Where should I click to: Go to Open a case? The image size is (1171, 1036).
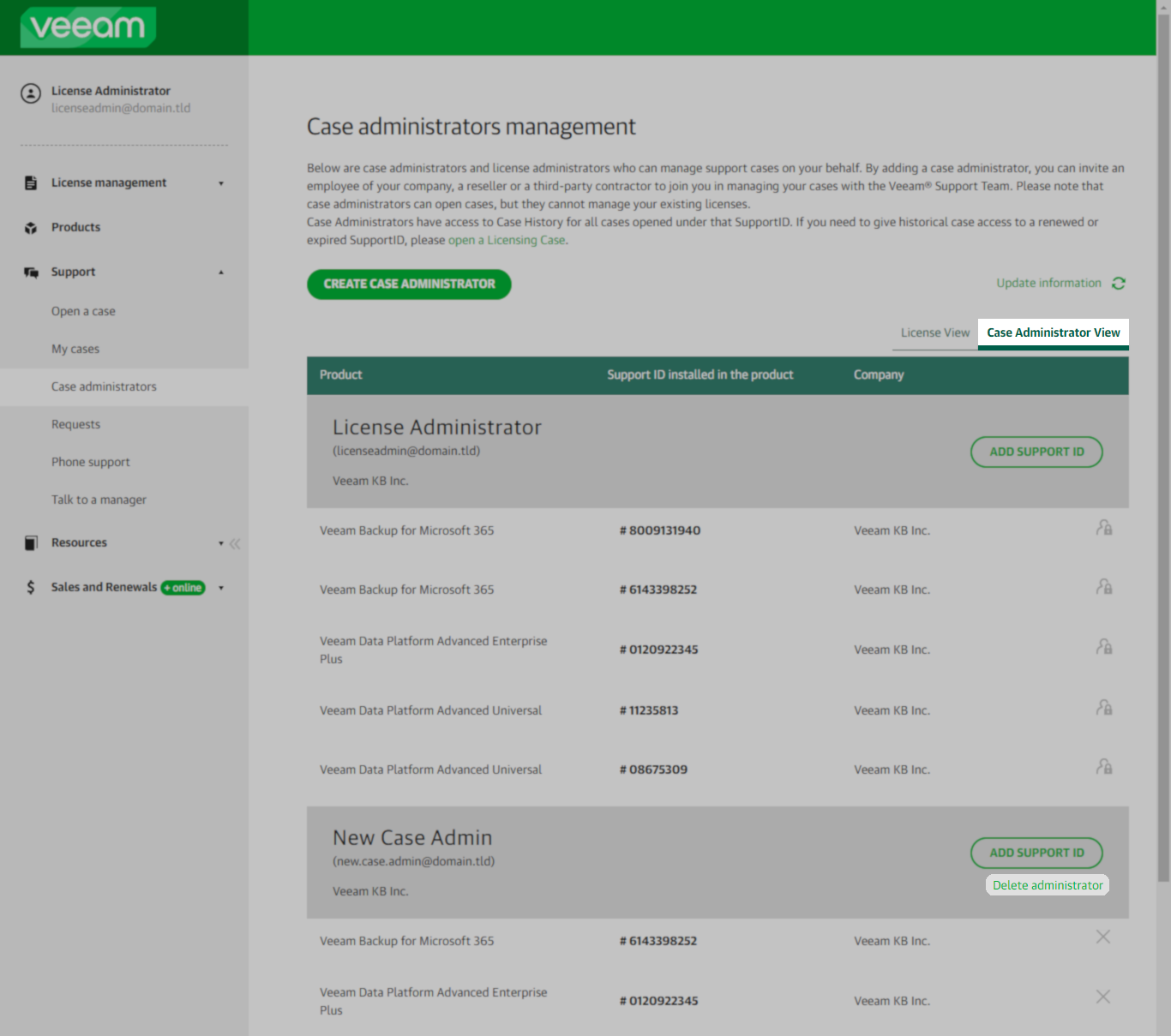click(x=83, y=311)
